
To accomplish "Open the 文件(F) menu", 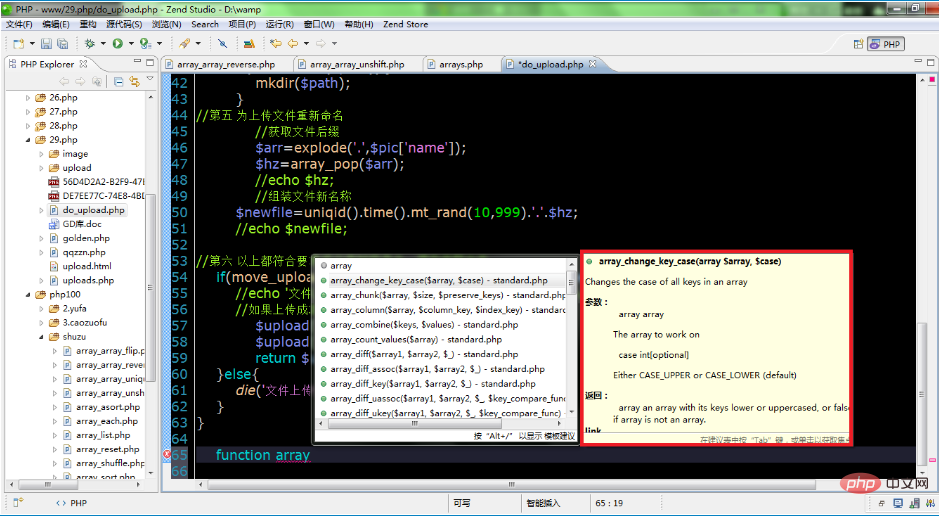I will (19, 25).
